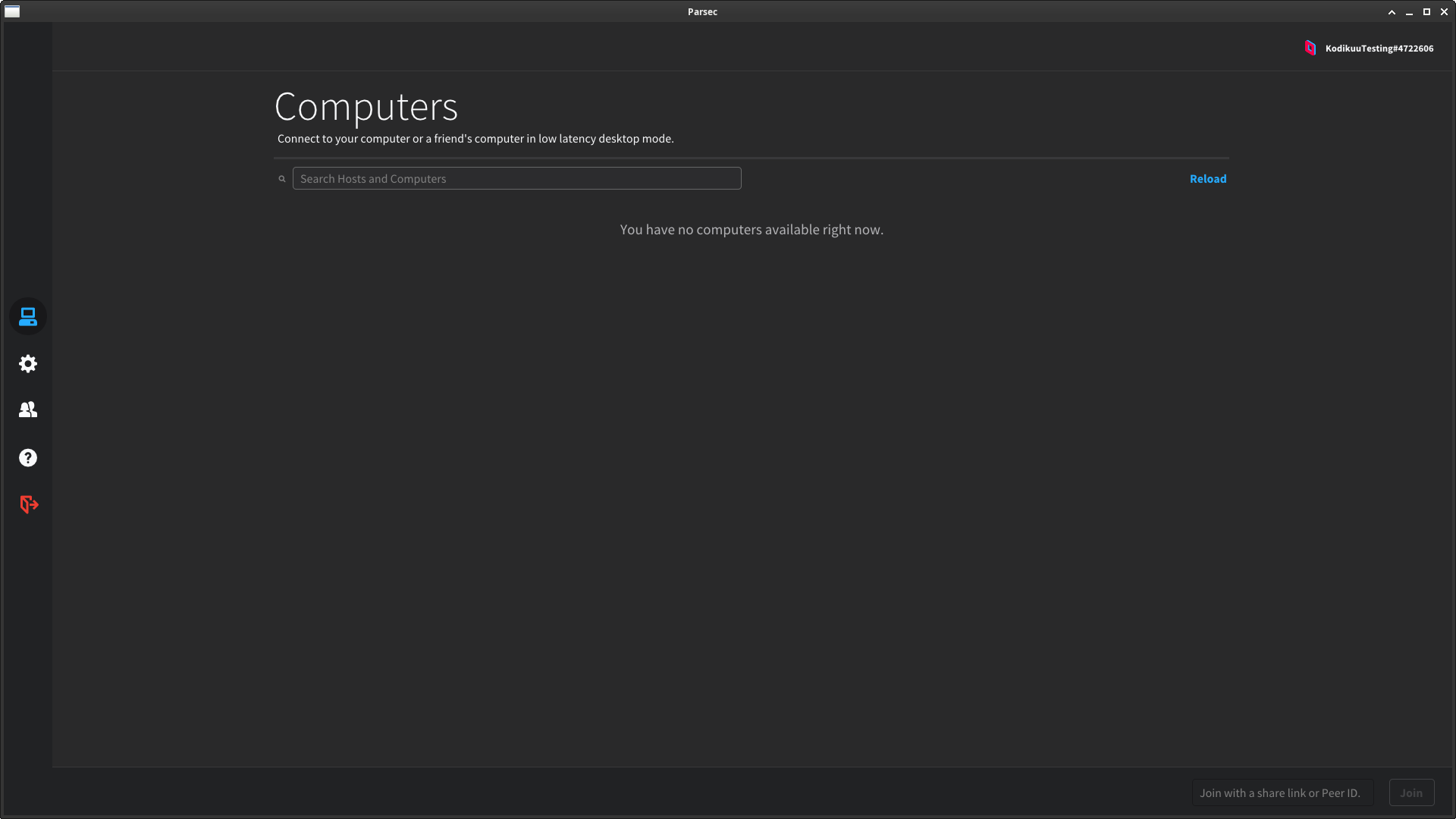The image size is (1456, 819).
Task: Open the window menu icon in title bar
Action: (x=12, y=11)
